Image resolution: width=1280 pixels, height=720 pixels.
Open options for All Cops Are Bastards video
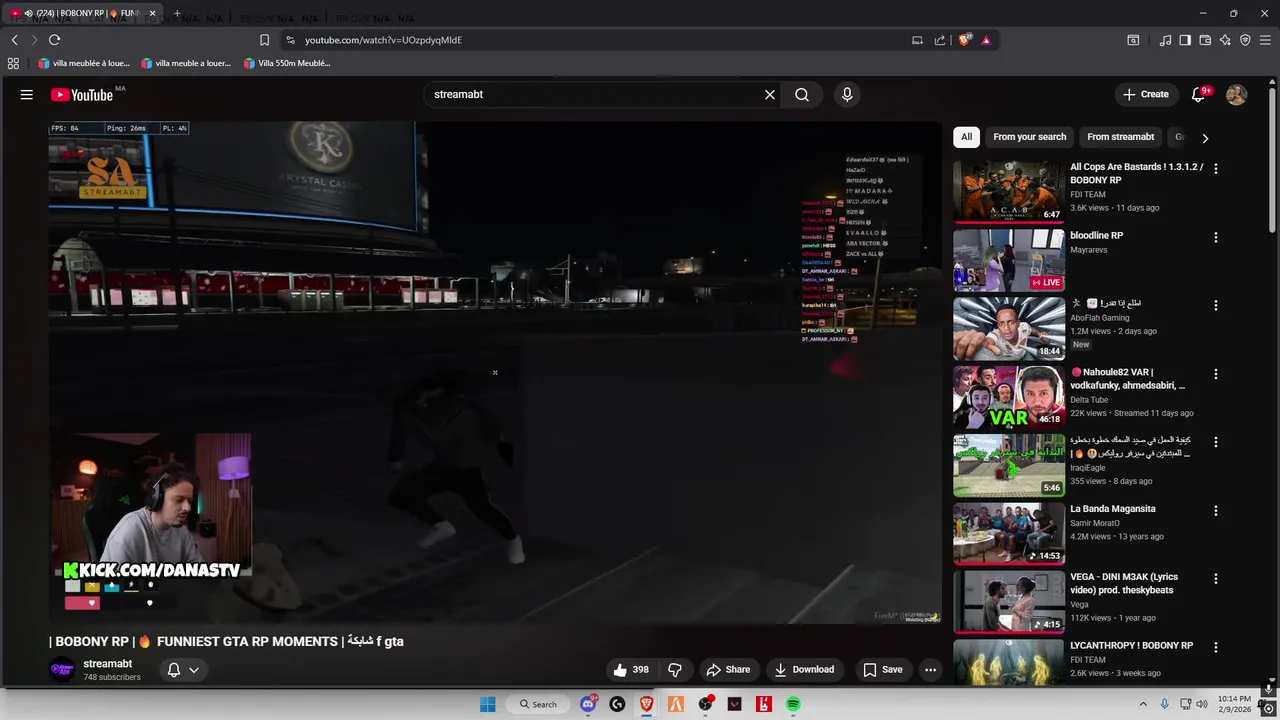point(1216,169)
